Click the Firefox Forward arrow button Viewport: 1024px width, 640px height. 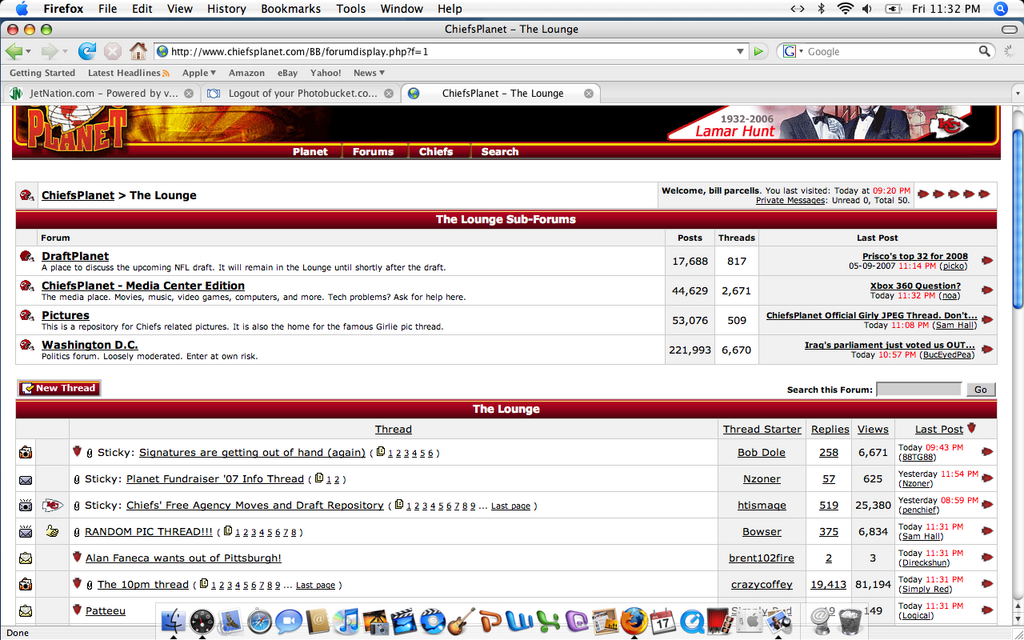click(49, 51)
